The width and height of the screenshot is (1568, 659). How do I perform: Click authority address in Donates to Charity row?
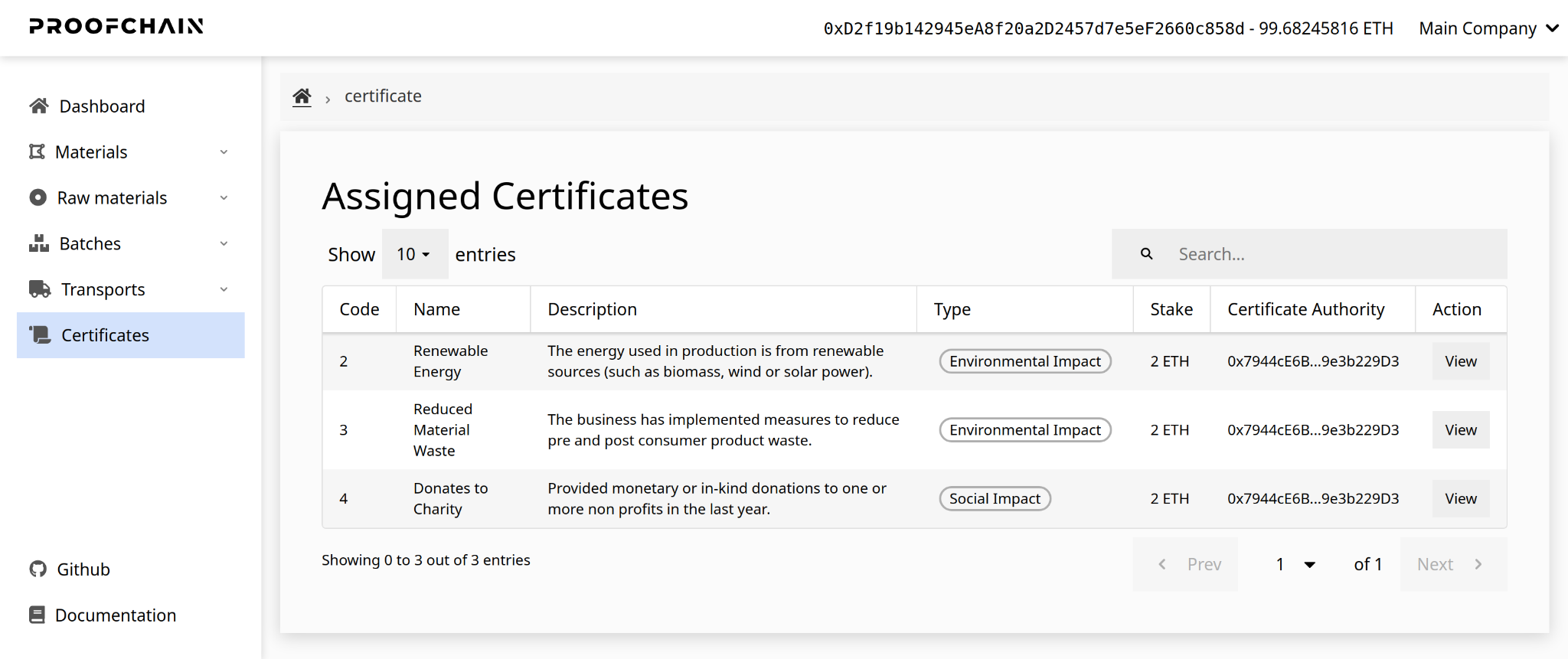coord(1313,498)
